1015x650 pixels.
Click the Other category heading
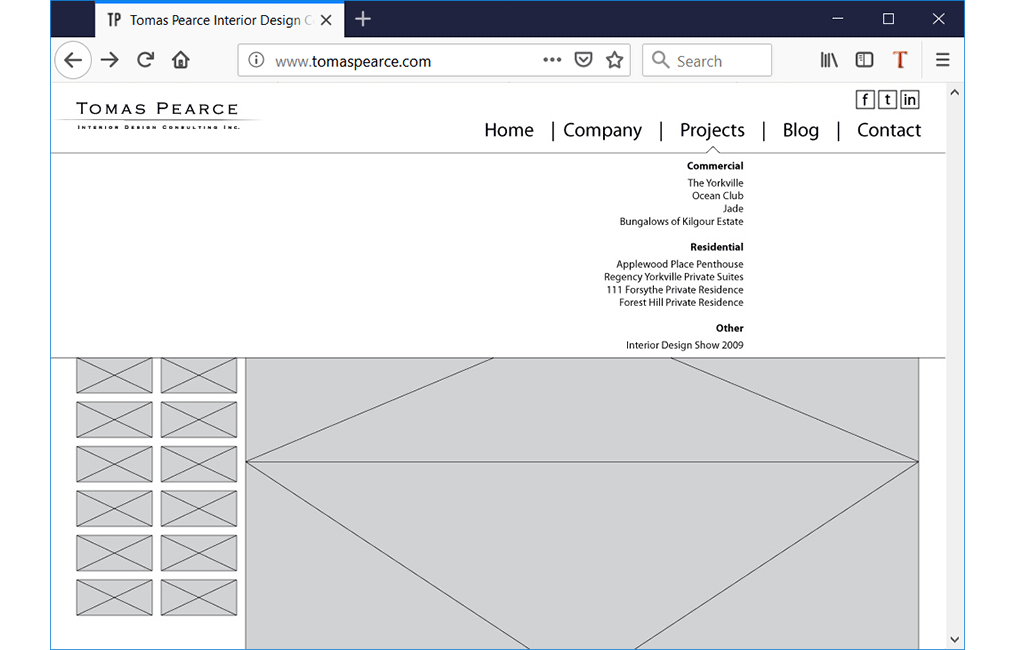click(730, 328)
